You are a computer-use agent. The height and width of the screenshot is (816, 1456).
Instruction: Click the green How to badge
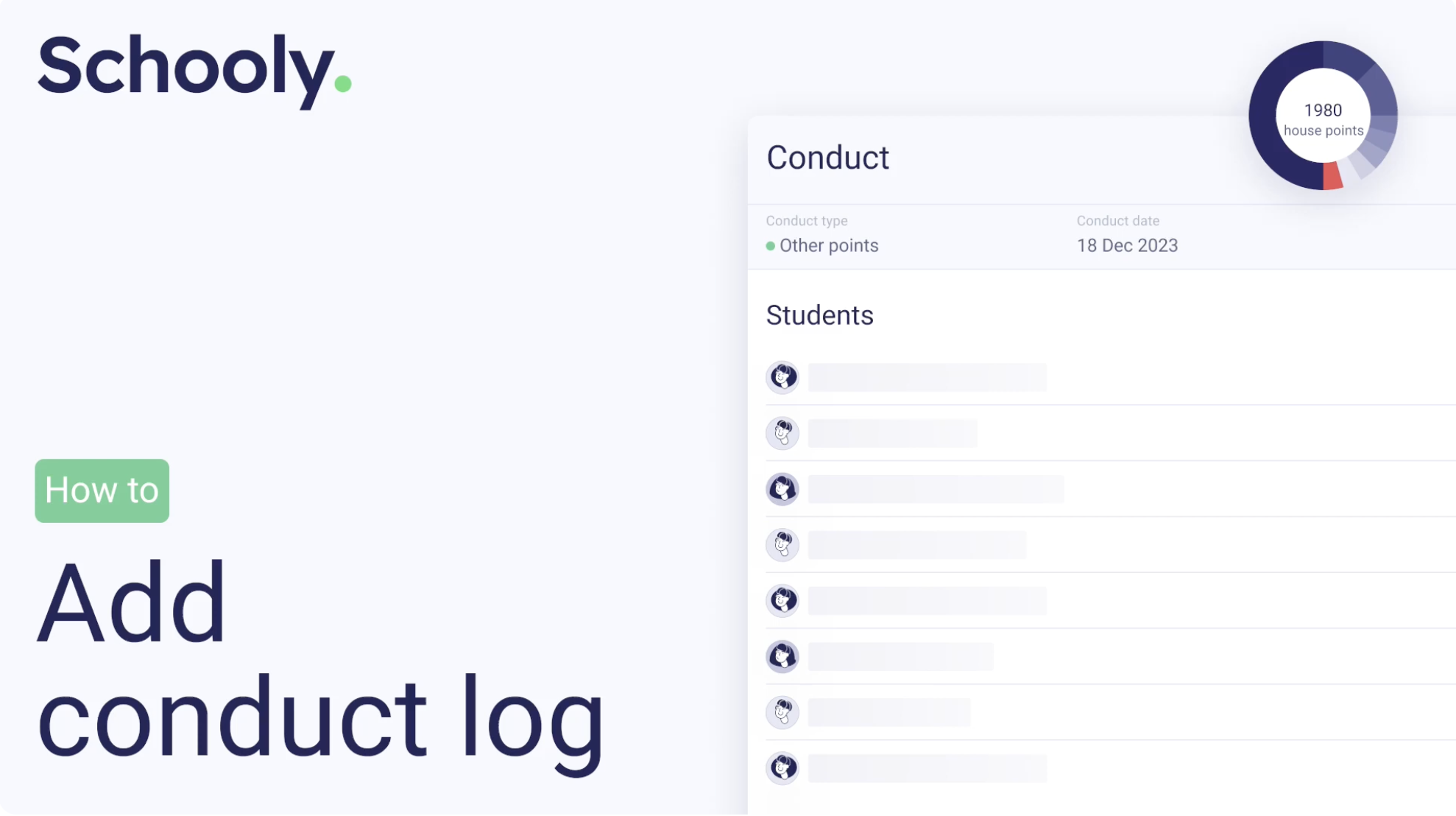click(102, 490)
